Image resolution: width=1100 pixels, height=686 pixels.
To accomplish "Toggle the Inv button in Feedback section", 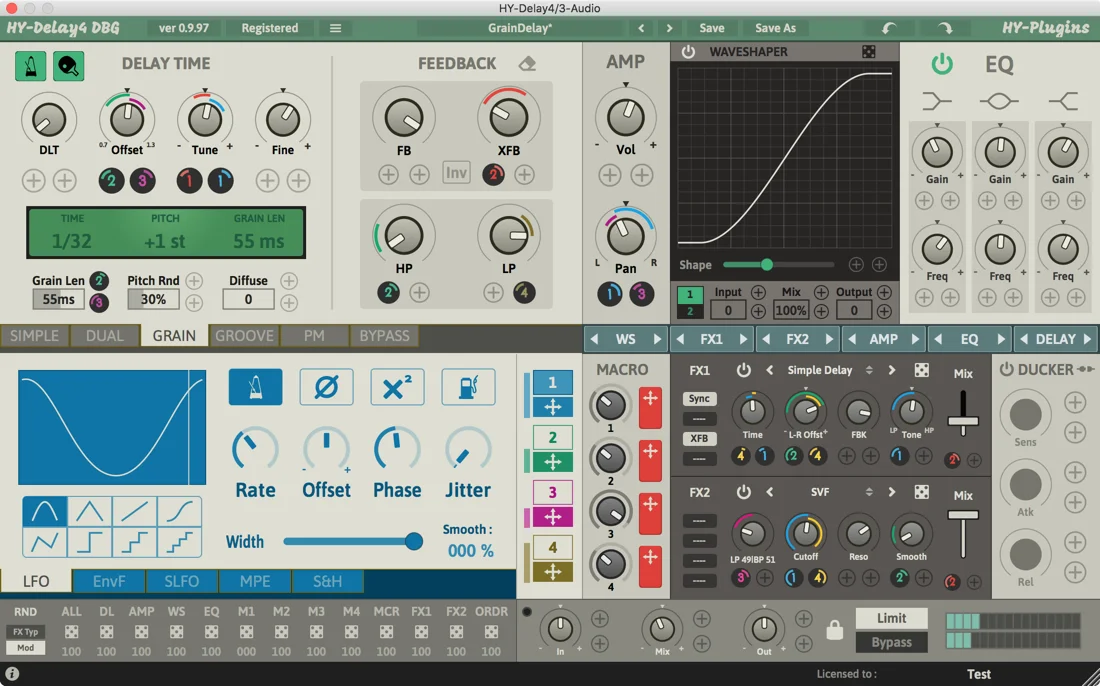I will [456, 172].
